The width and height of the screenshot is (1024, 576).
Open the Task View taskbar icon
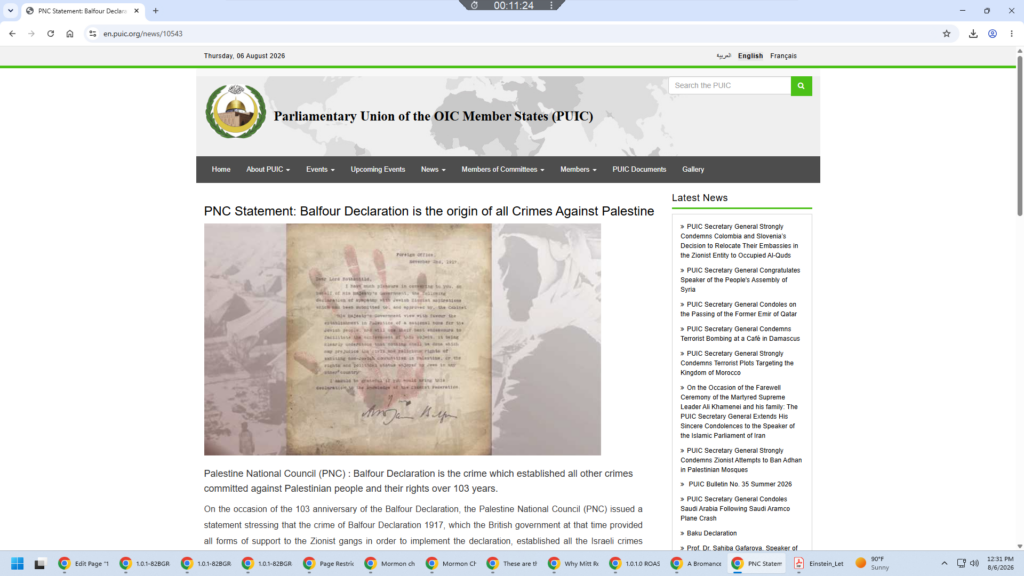point(40,563)
